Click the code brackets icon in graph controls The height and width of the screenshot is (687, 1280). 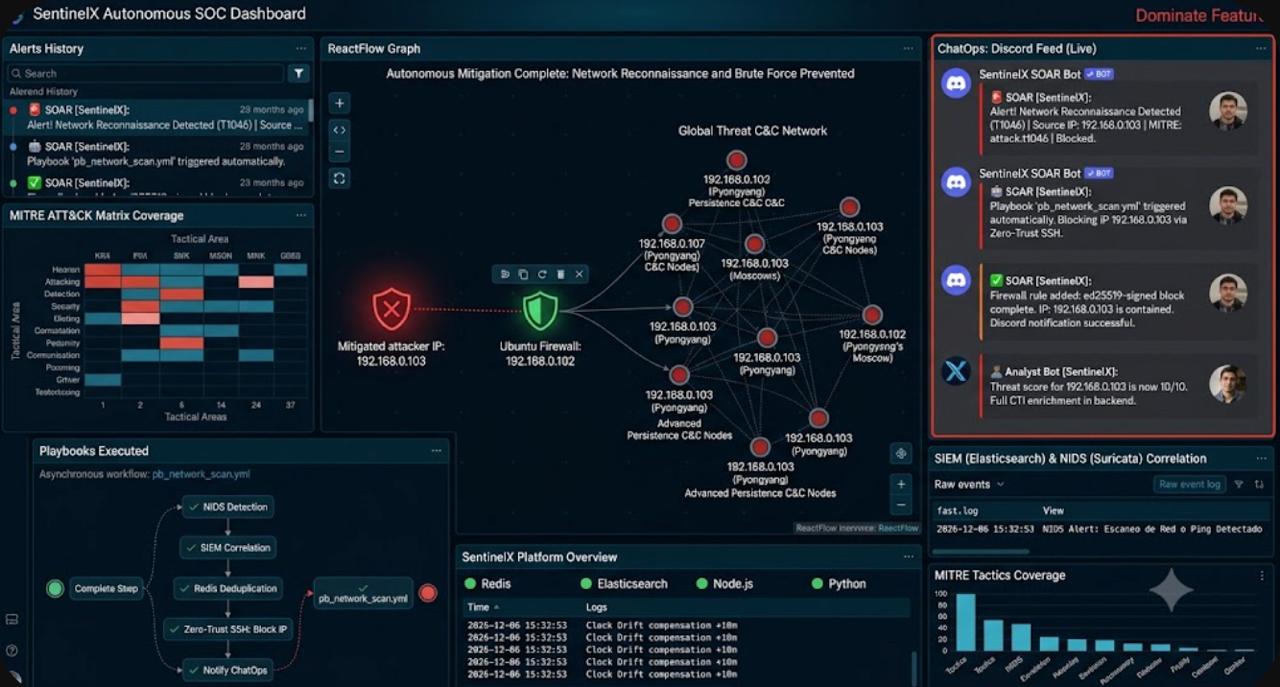pyautogui.click(x=339, y=128)
